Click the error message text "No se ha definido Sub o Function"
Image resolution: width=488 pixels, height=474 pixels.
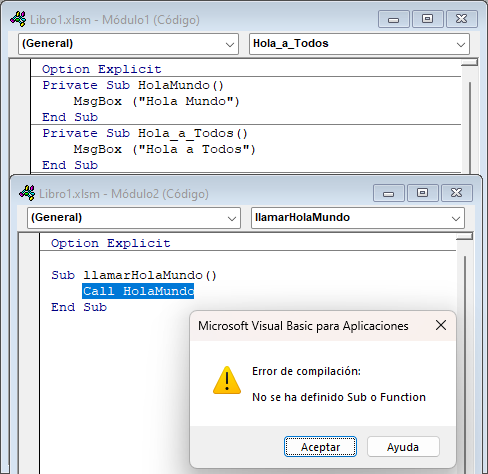tap(339, 397)
